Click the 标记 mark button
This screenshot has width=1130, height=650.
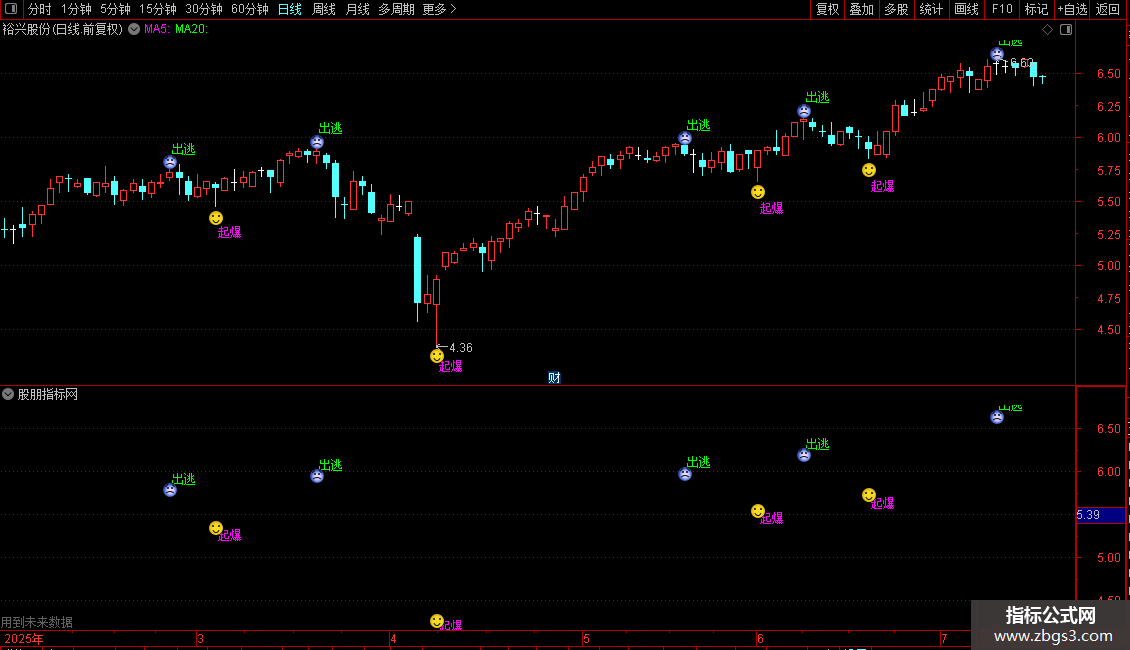coord(1036,9)
